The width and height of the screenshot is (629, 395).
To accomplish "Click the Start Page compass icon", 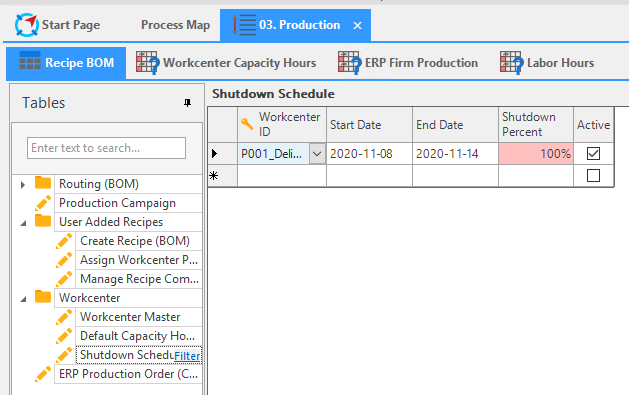I will tap(26, 25).
